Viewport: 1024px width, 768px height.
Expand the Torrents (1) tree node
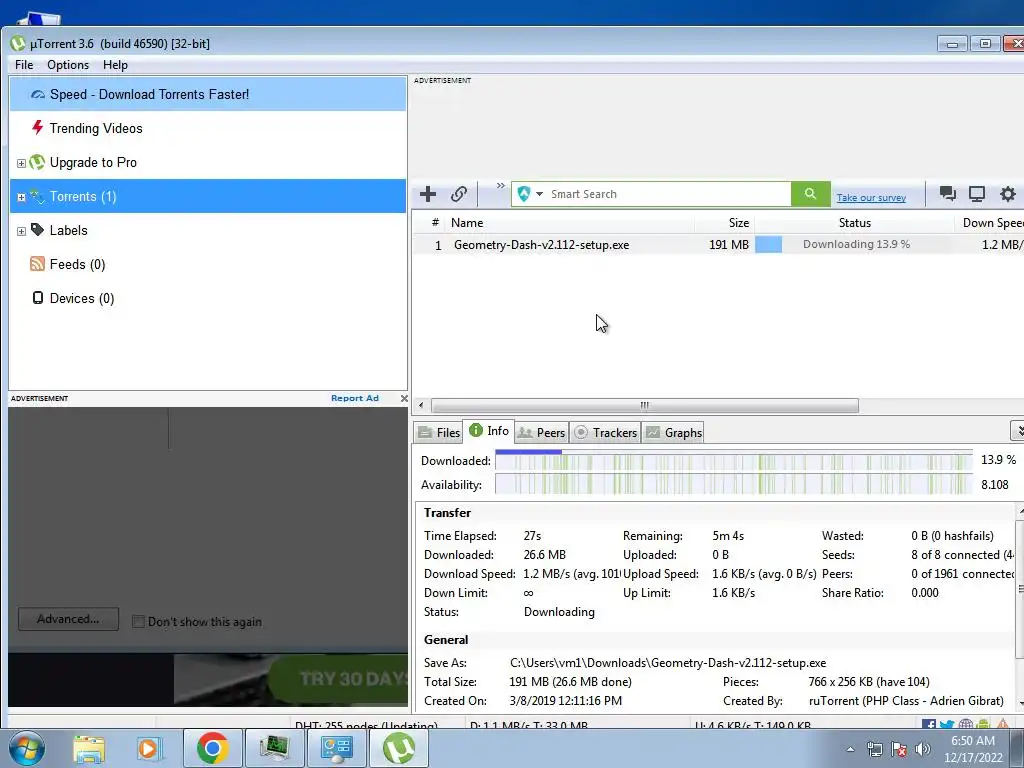[21, 197]
